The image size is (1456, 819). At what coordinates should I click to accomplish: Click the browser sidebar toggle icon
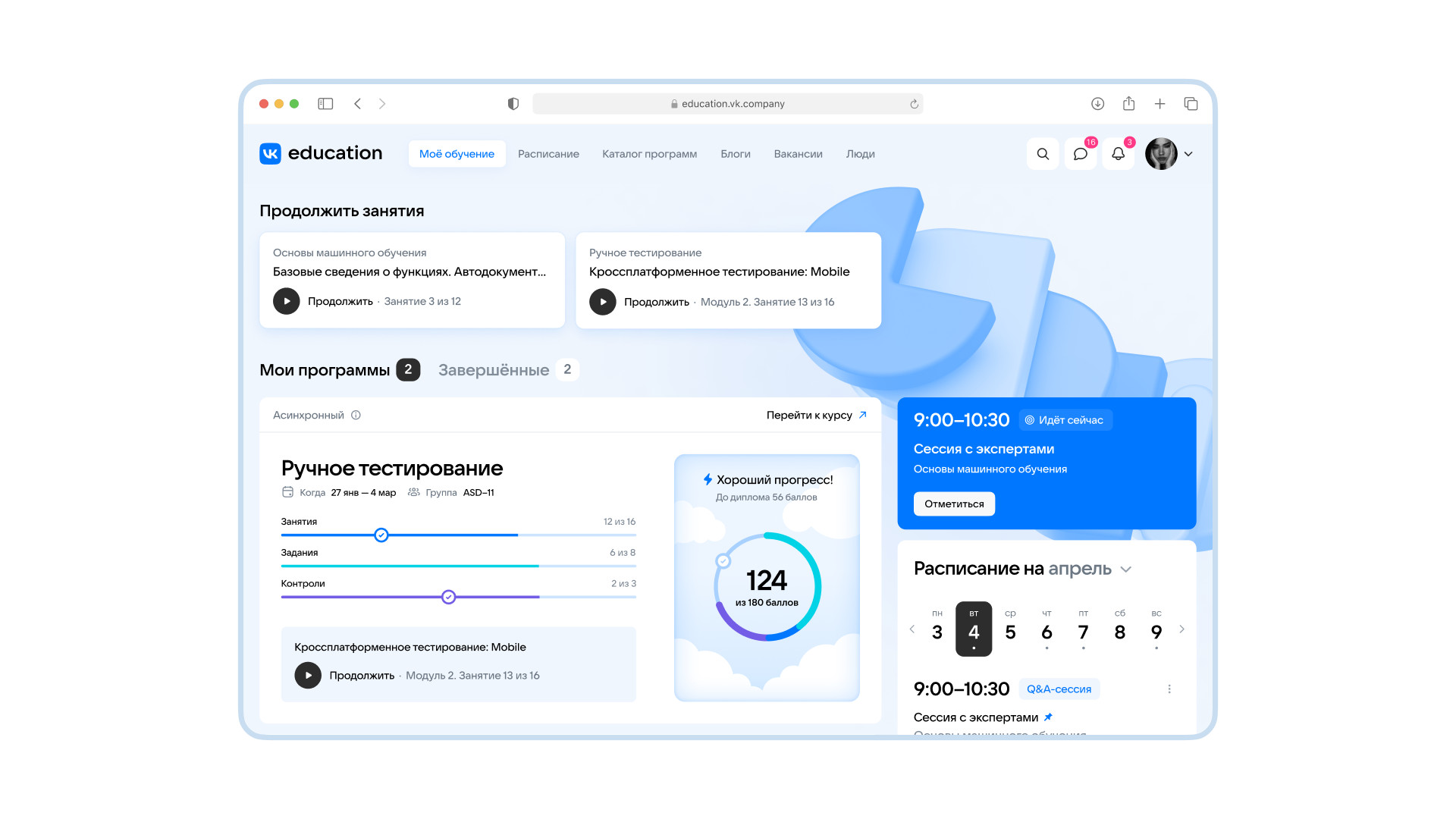point(325,104)
